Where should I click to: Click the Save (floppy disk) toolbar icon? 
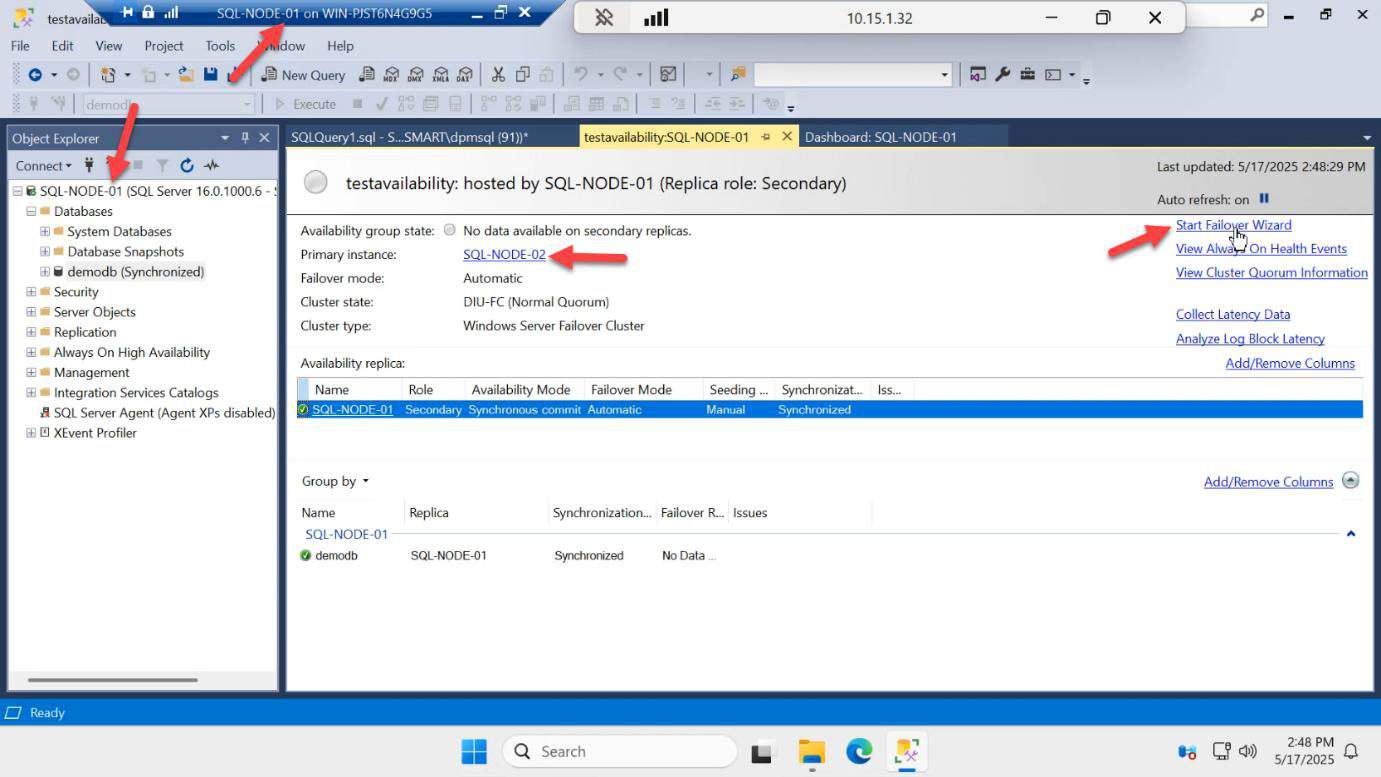(210, 74)
